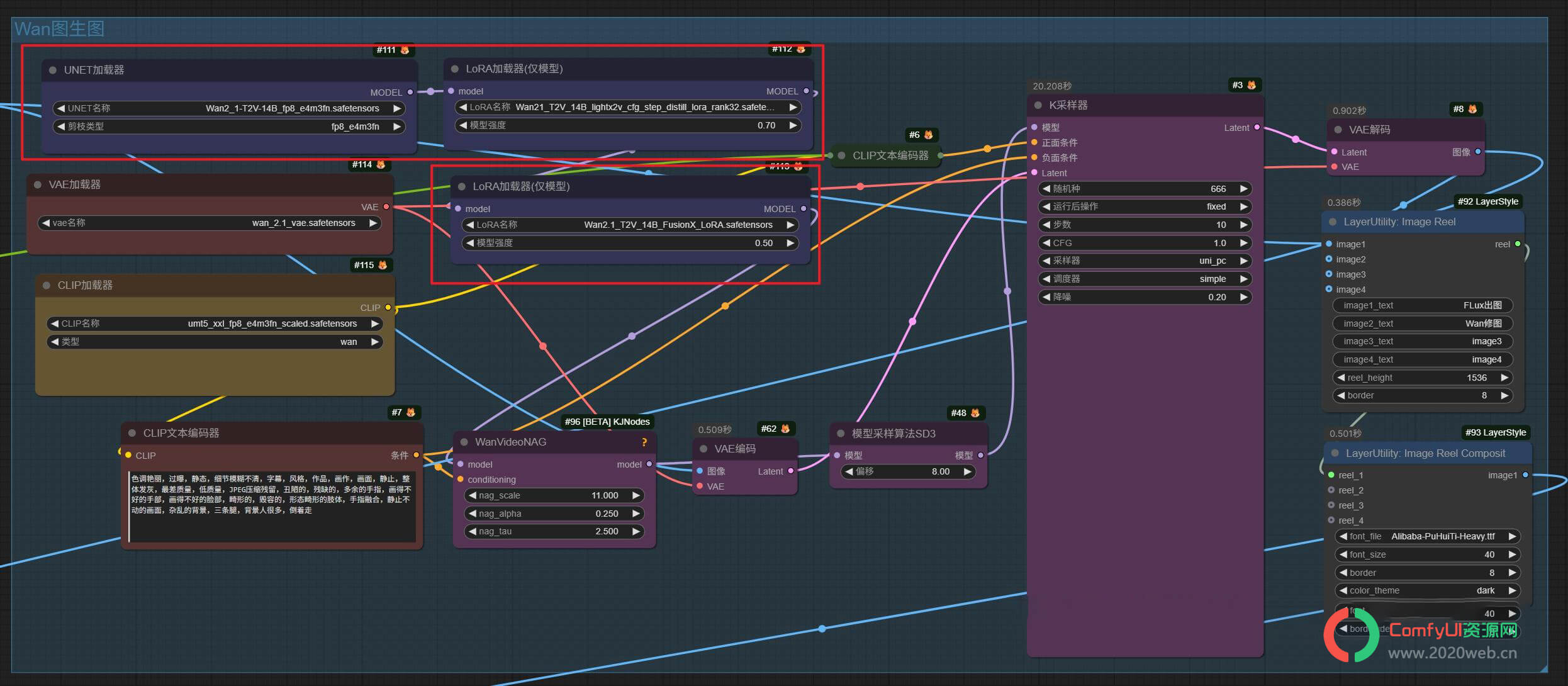Decrease CFG value with left arrow

point(1046,243)
